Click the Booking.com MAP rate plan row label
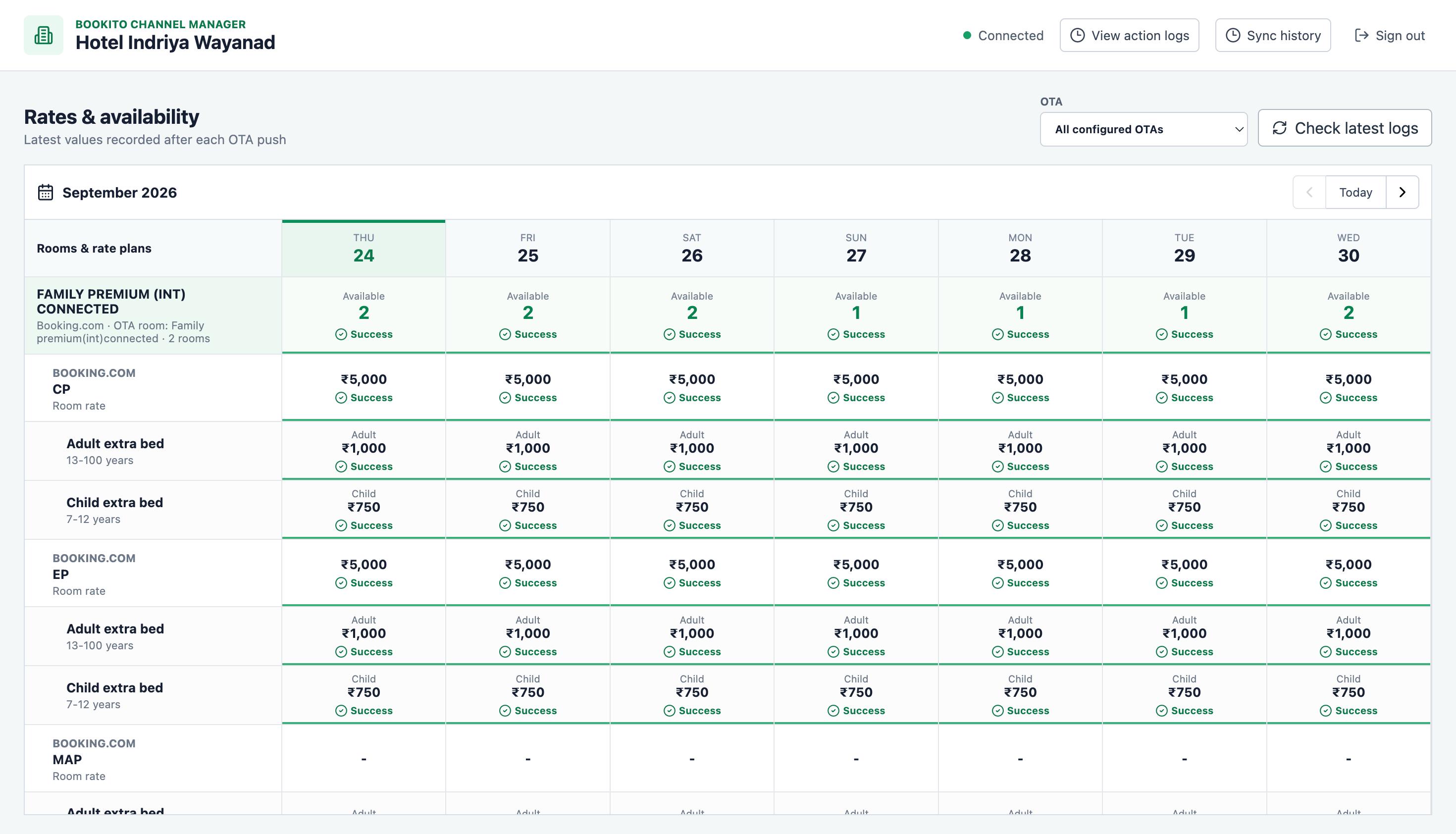Image resolution: width=1456 pixels, height=834 pixels. pyautogui.click(x=153, y=759)
